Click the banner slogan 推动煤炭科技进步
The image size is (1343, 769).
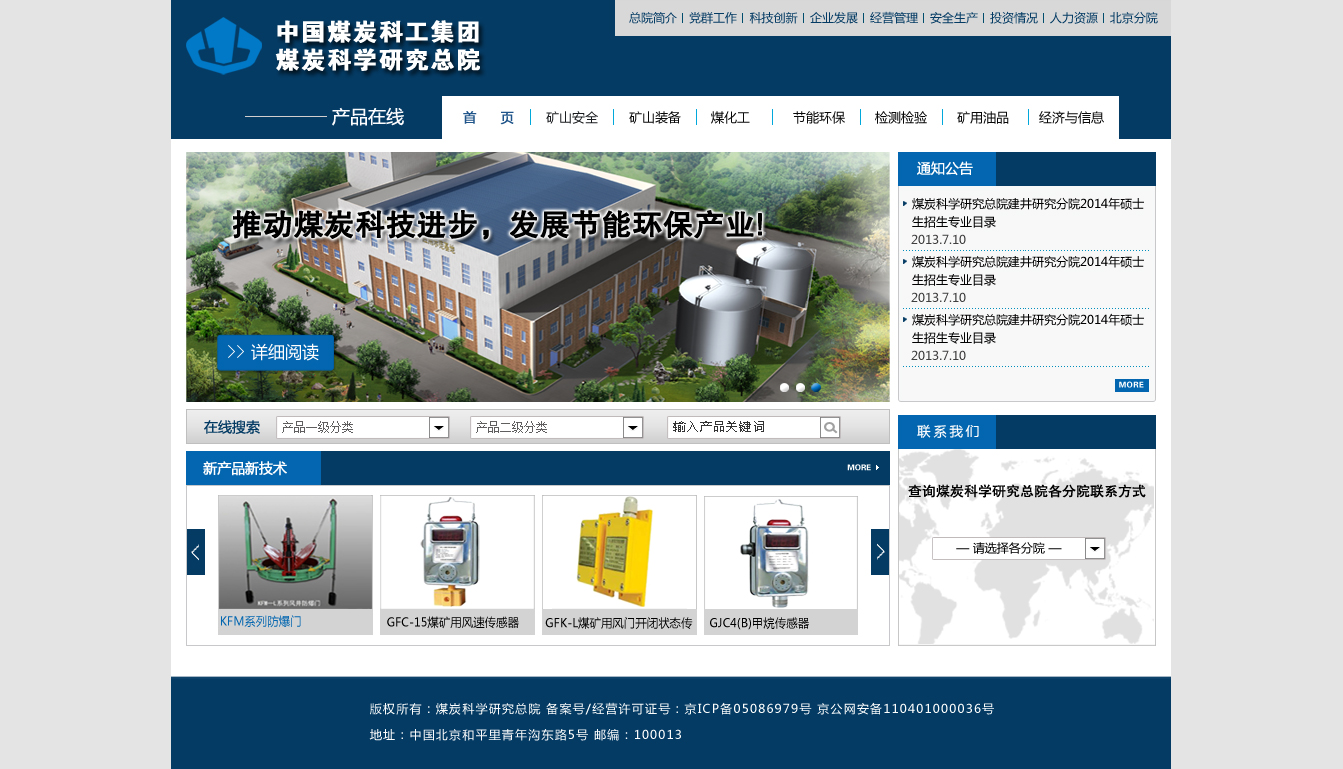click(x=499, y=225)
